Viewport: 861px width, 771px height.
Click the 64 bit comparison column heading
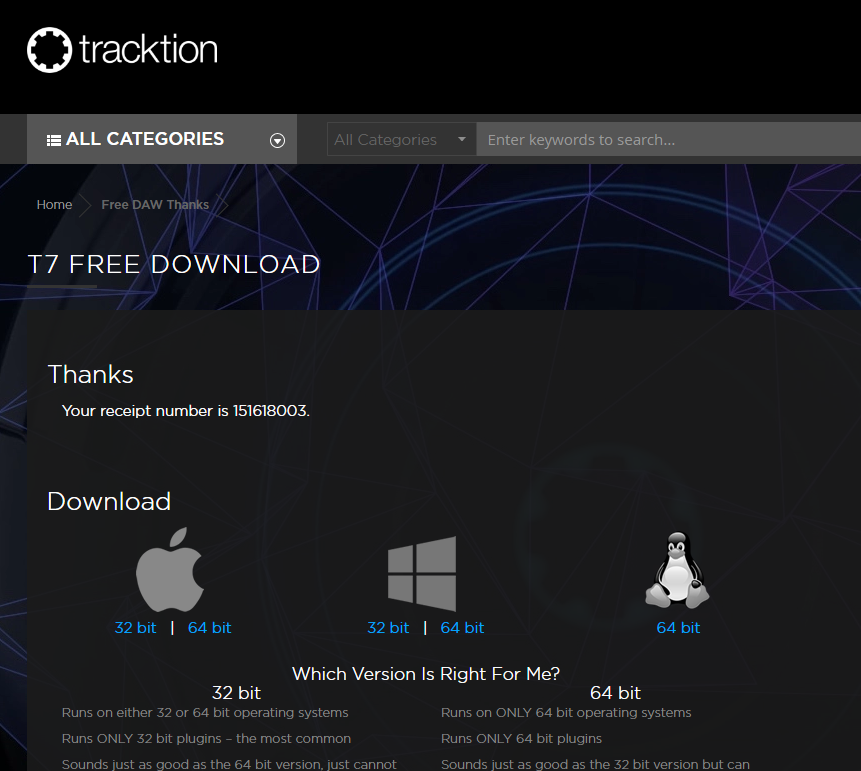click(616, 693)
